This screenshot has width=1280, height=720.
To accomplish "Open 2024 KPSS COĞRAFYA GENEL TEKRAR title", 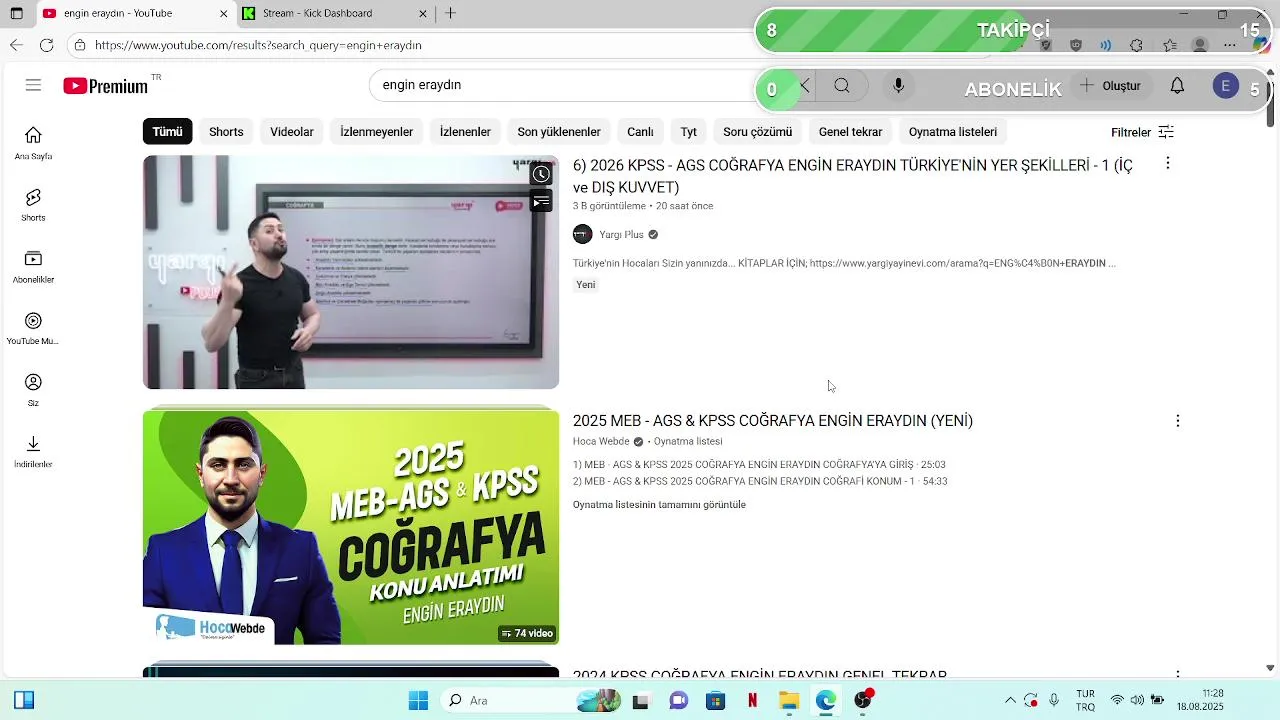I will pos(760,675).
